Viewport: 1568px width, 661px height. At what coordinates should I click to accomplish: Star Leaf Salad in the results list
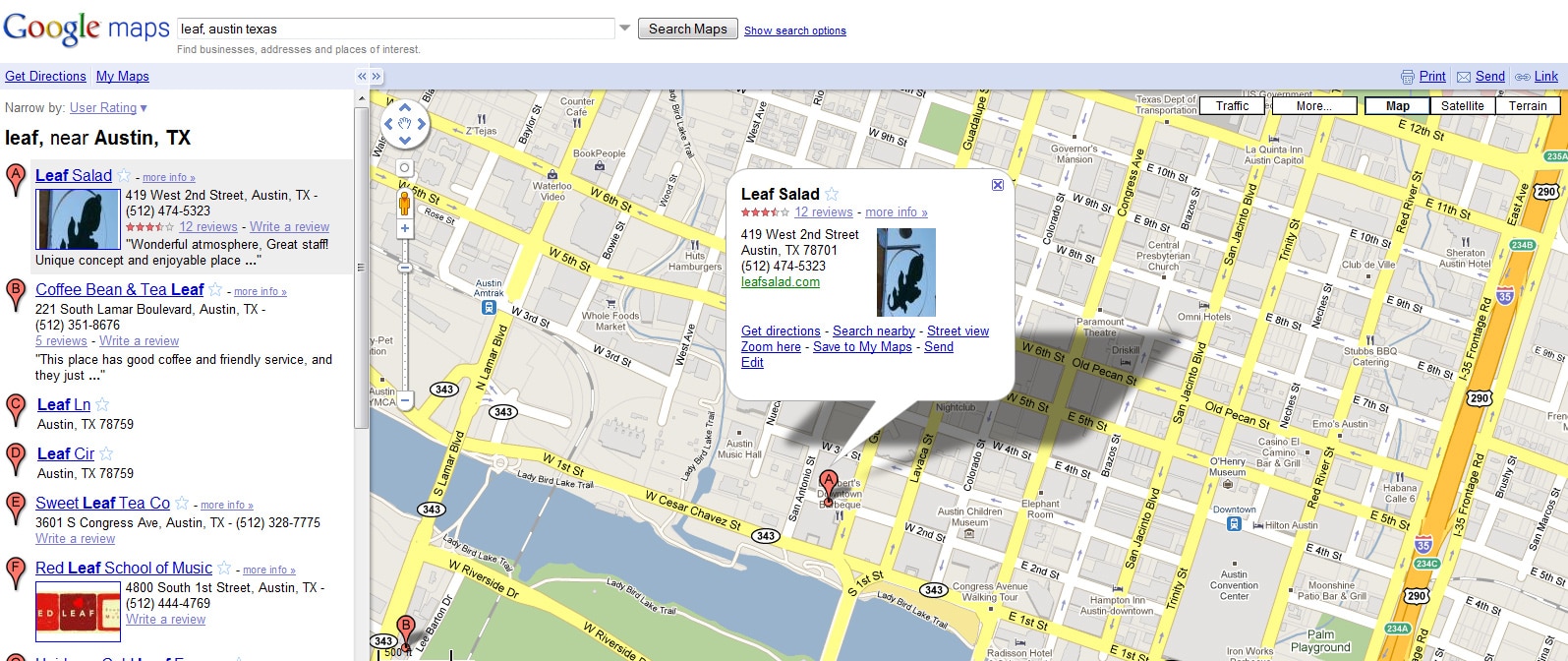pyautogui.click(x=124, y=175)
